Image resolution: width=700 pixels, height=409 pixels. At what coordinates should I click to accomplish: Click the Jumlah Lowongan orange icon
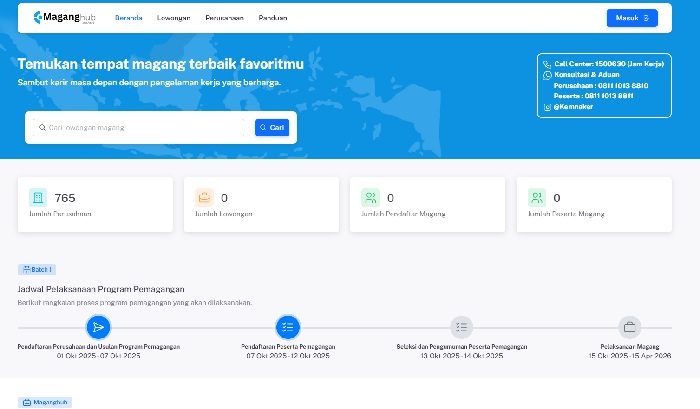coord(204,198)
